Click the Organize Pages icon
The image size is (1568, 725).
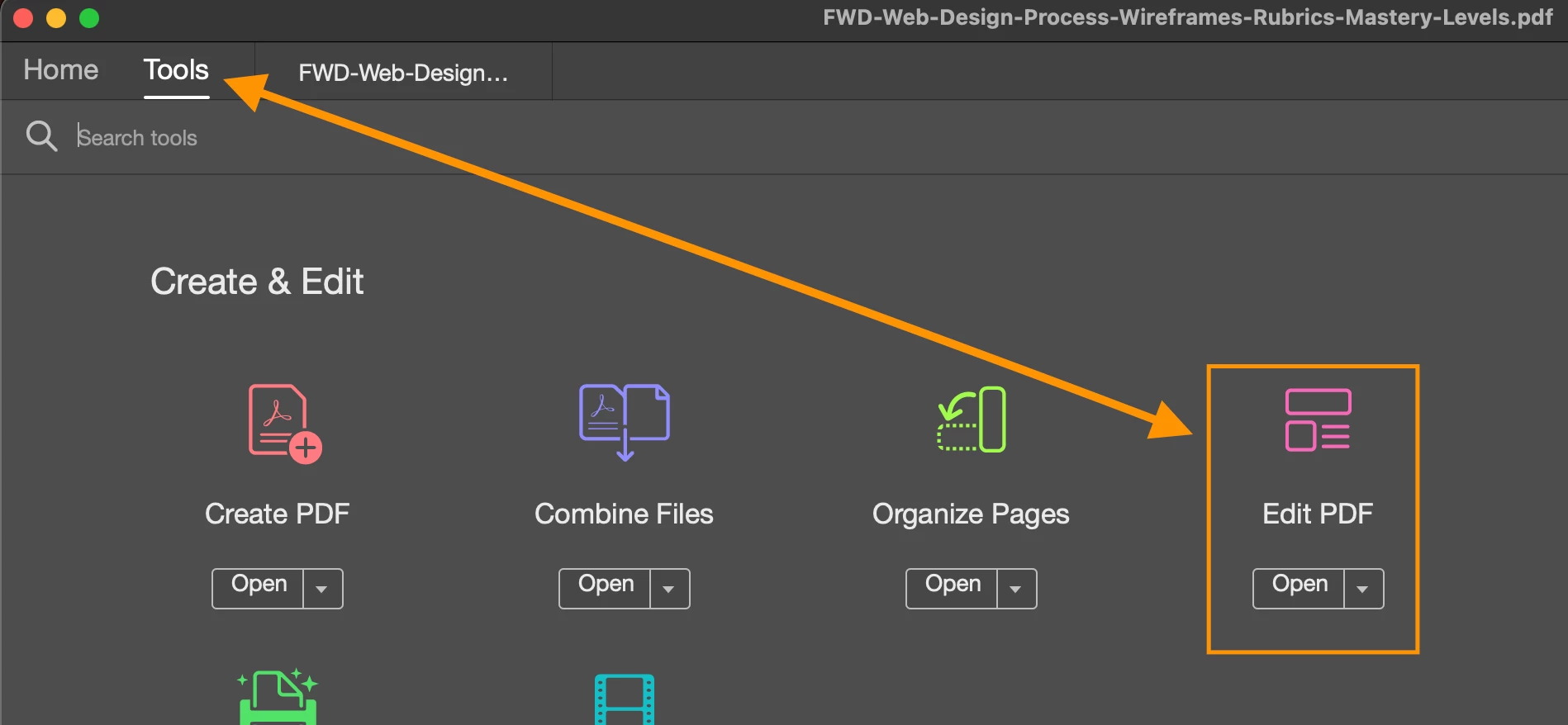[x=972, y=419]
